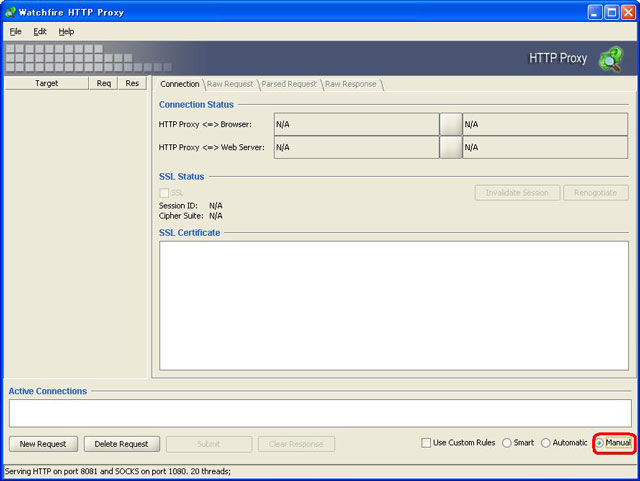Open the Help menu
Screen dimensions: 640x481
[66, 32]
